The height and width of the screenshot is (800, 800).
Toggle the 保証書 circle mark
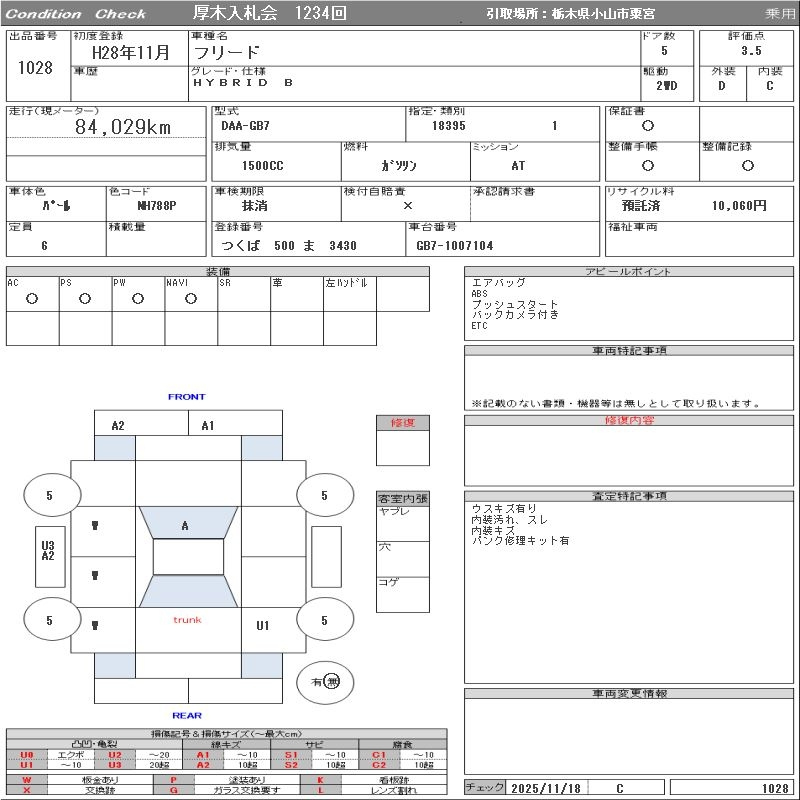[648, 126]
